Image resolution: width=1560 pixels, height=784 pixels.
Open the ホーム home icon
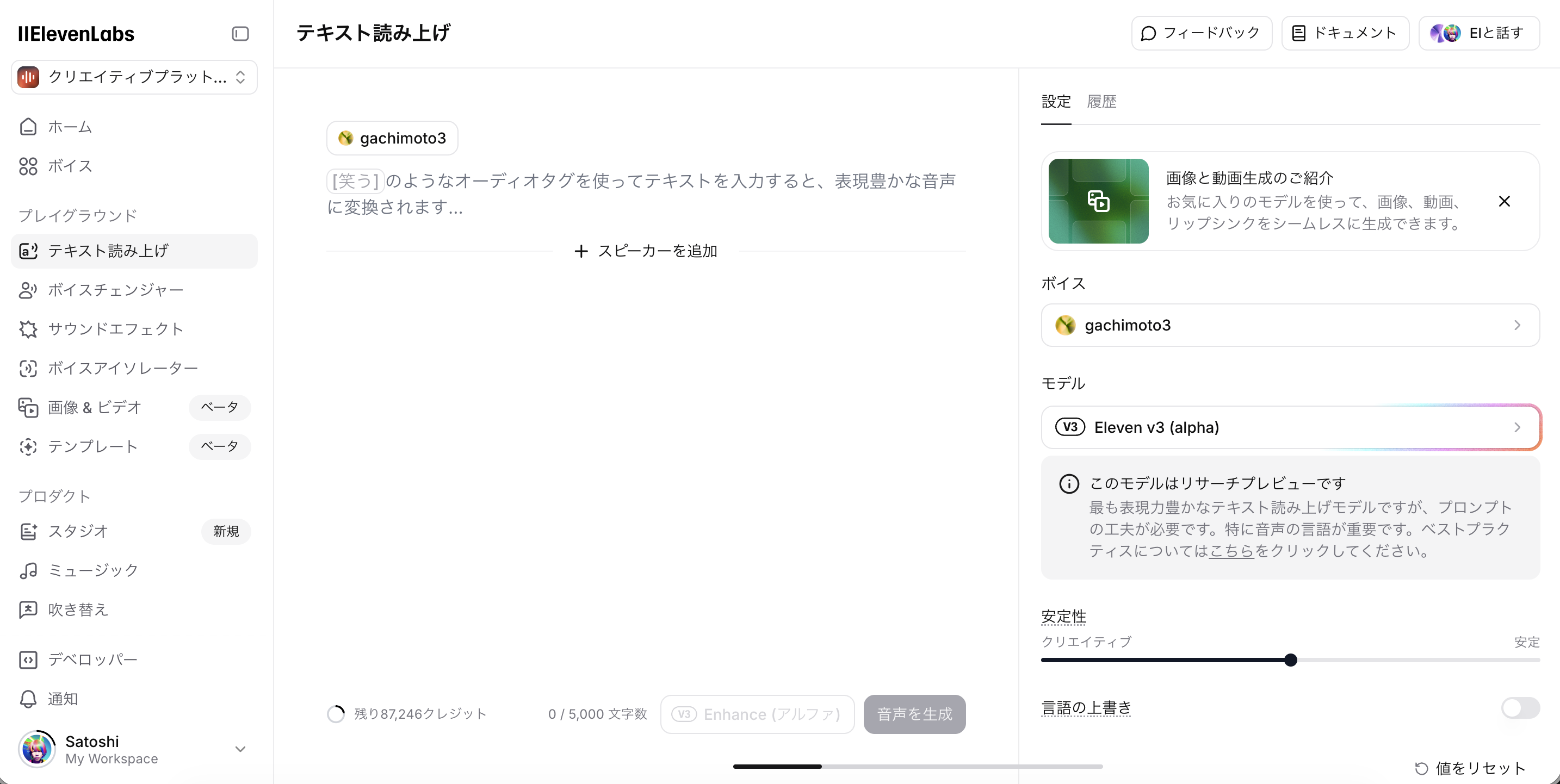(x=28, y=127)
